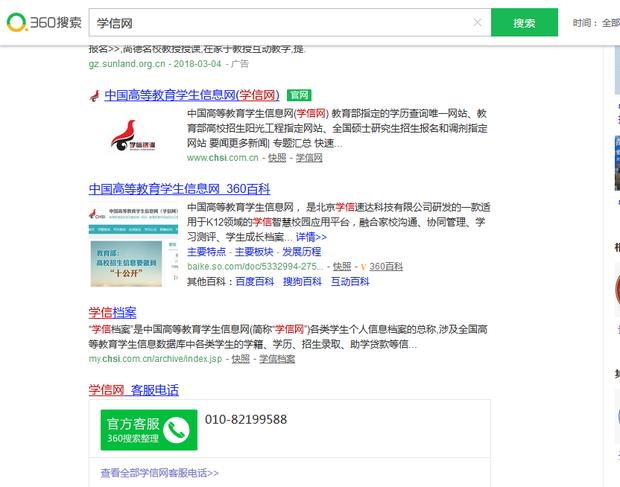Open 快照 for www.chsi.com.cn result

coord(277,158)
